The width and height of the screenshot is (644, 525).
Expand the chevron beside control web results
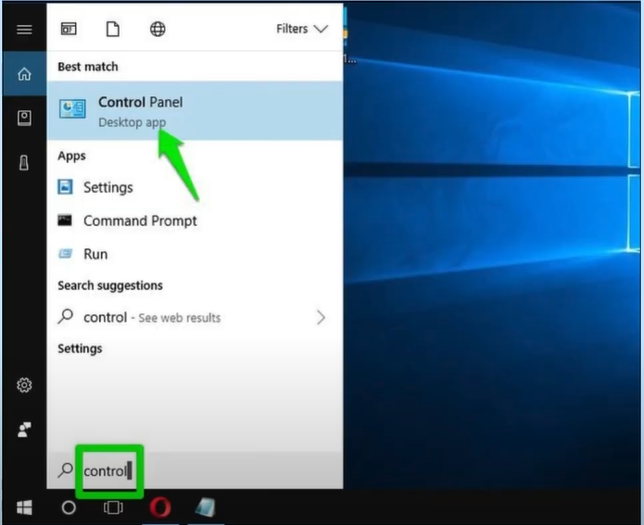pos(321,317)
